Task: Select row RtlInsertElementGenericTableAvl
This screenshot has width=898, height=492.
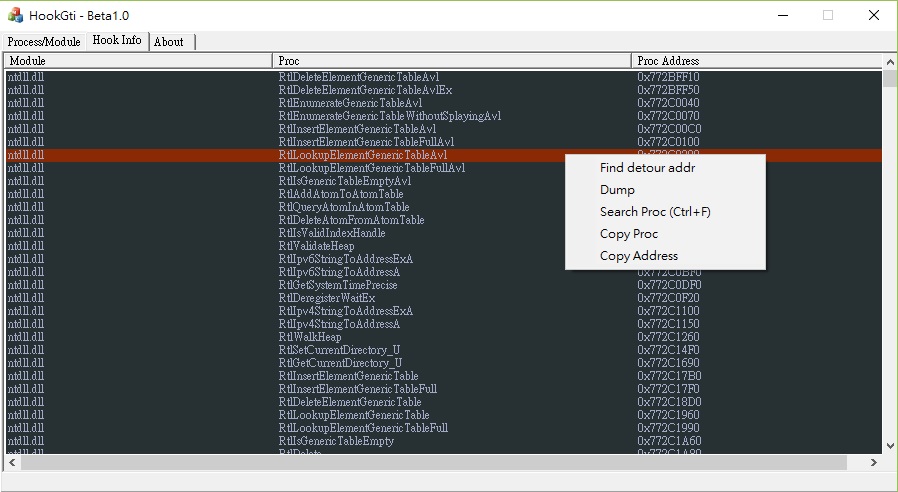Action: (x=444, y=129)
